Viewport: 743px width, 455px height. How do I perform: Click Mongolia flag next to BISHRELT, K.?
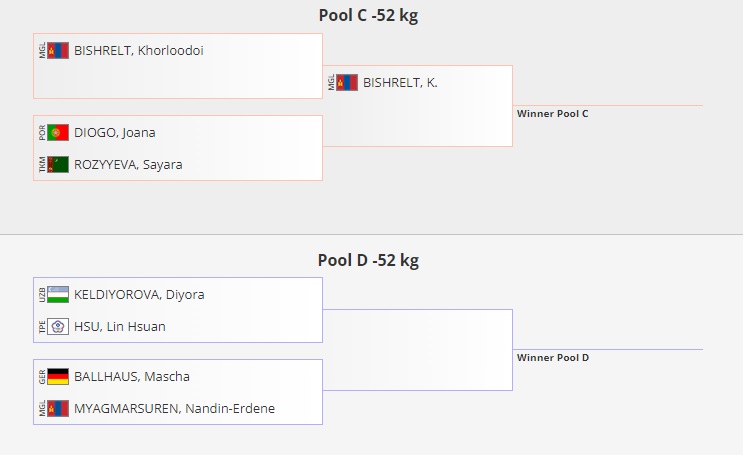347,82
